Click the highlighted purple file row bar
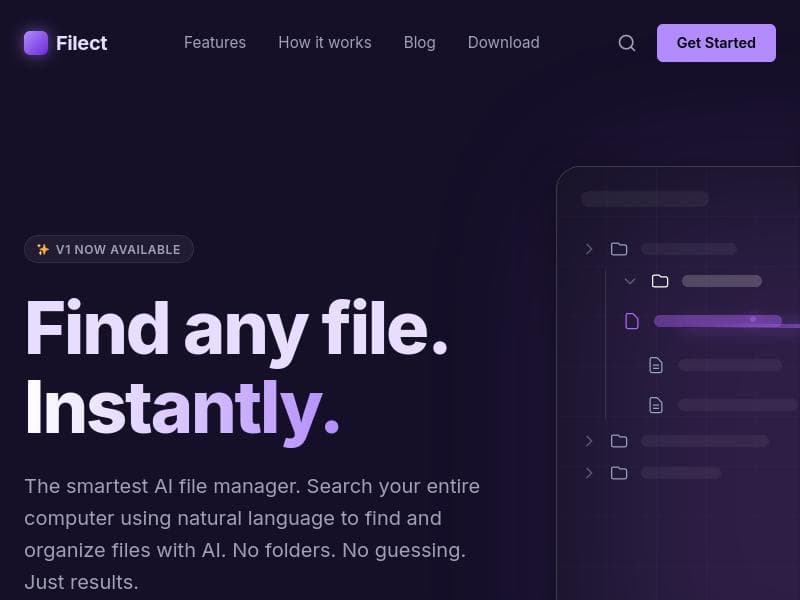800x600 pixels. click(718, 321)
